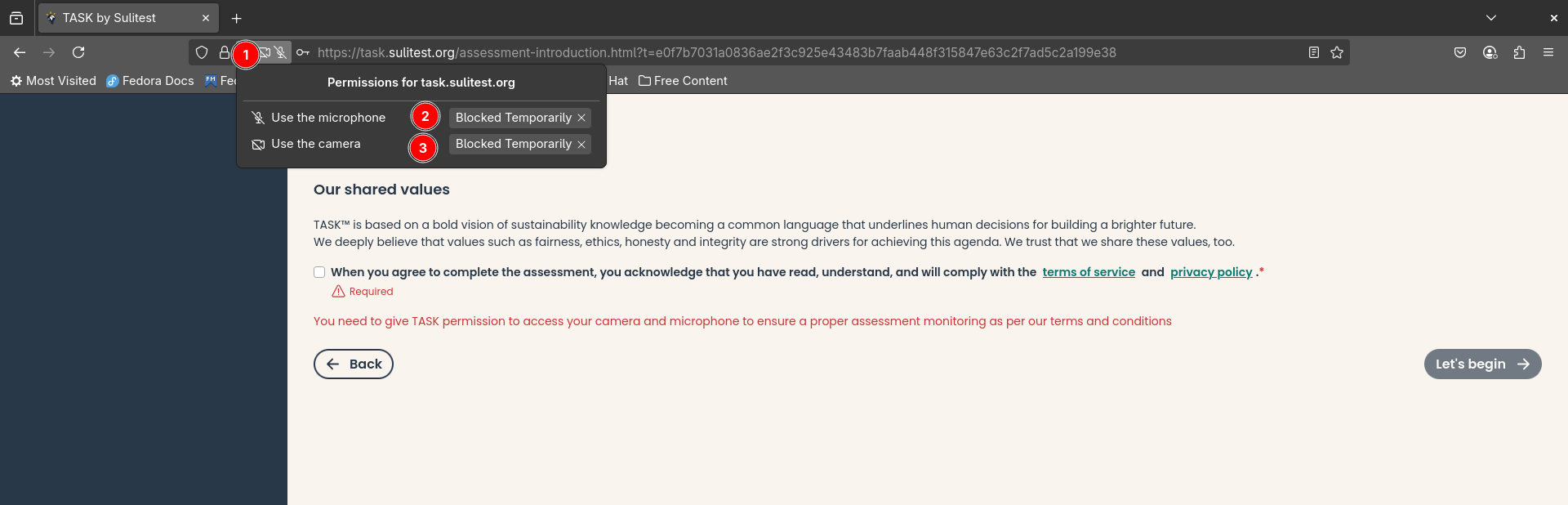1568x505 pixels.
Task: Check the terms agreement checkbox
Action: (319, 272)
